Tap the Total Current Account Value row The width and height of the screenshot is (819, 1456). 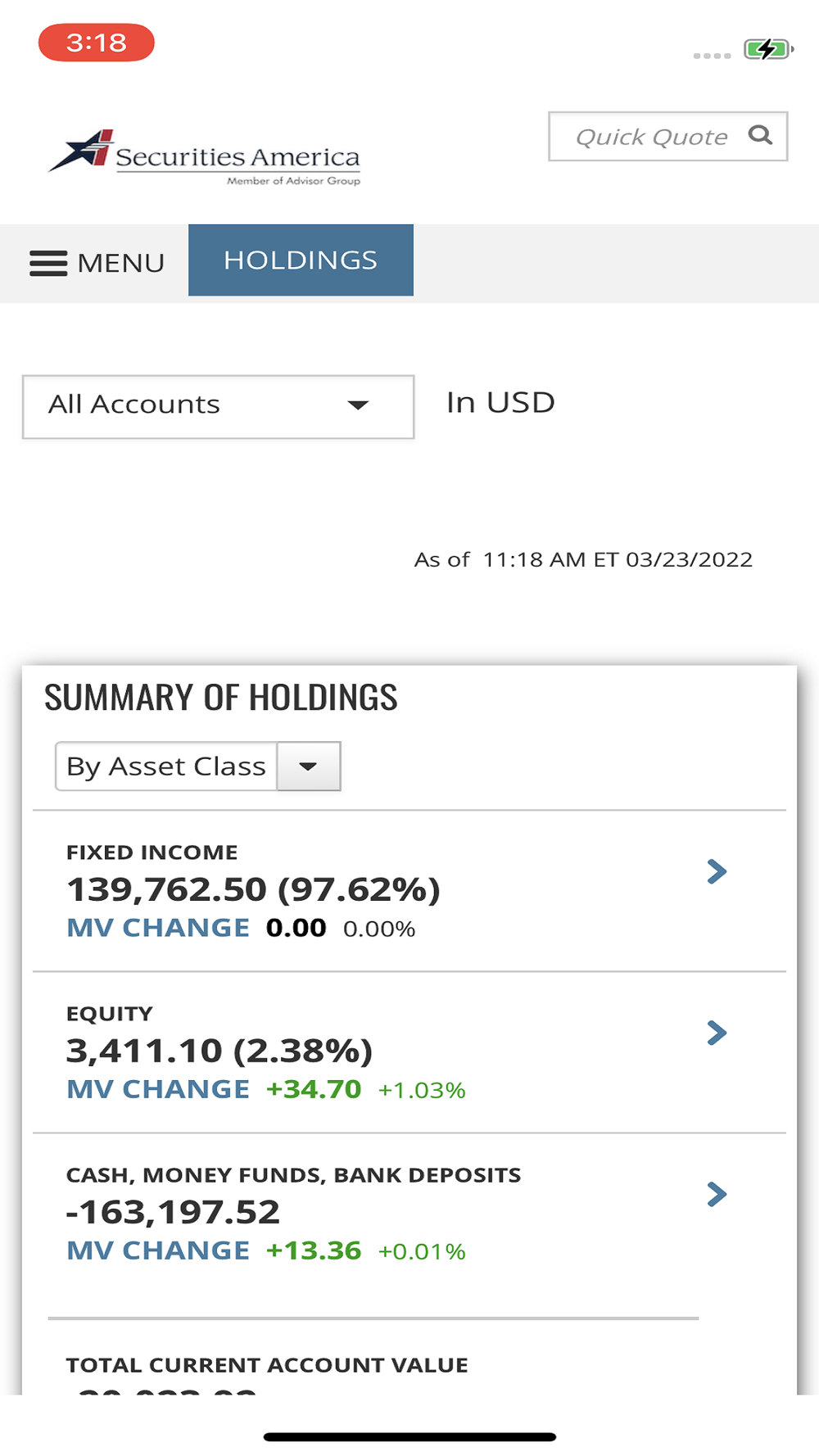(x=267, y=1365)
